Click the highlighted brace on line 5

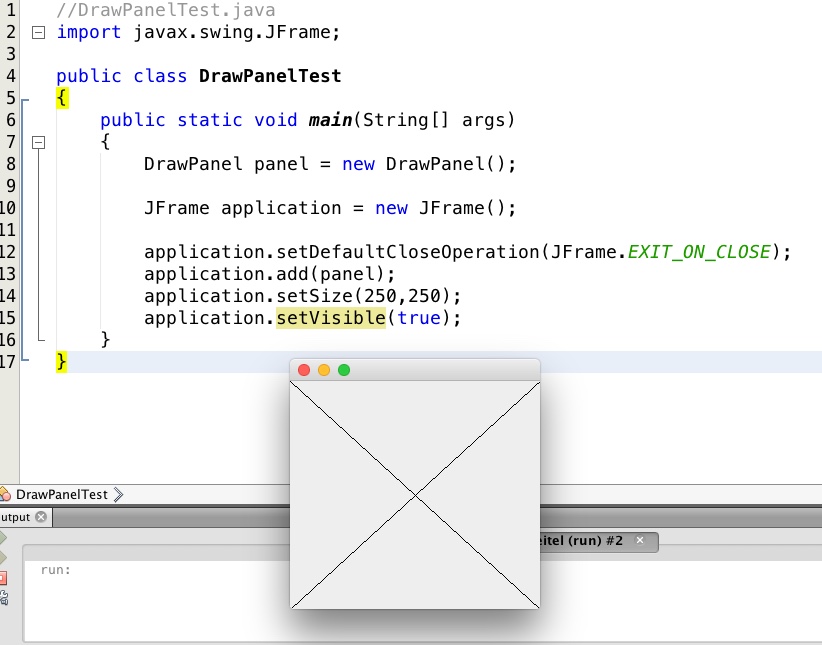pos(62,98)
